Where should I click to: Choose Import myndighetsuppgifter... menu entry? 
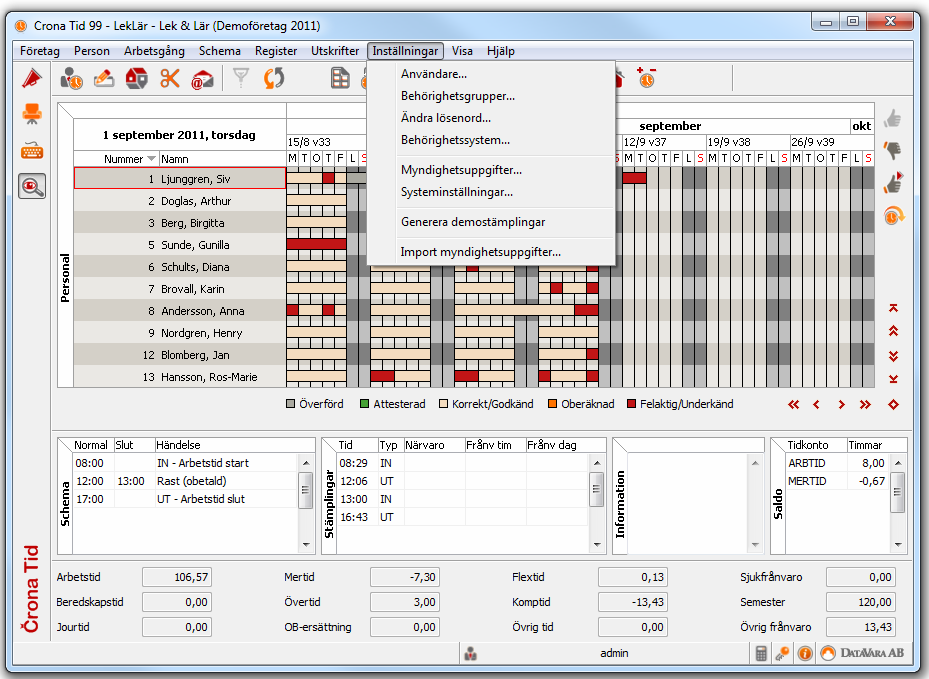tap(491, 252)
